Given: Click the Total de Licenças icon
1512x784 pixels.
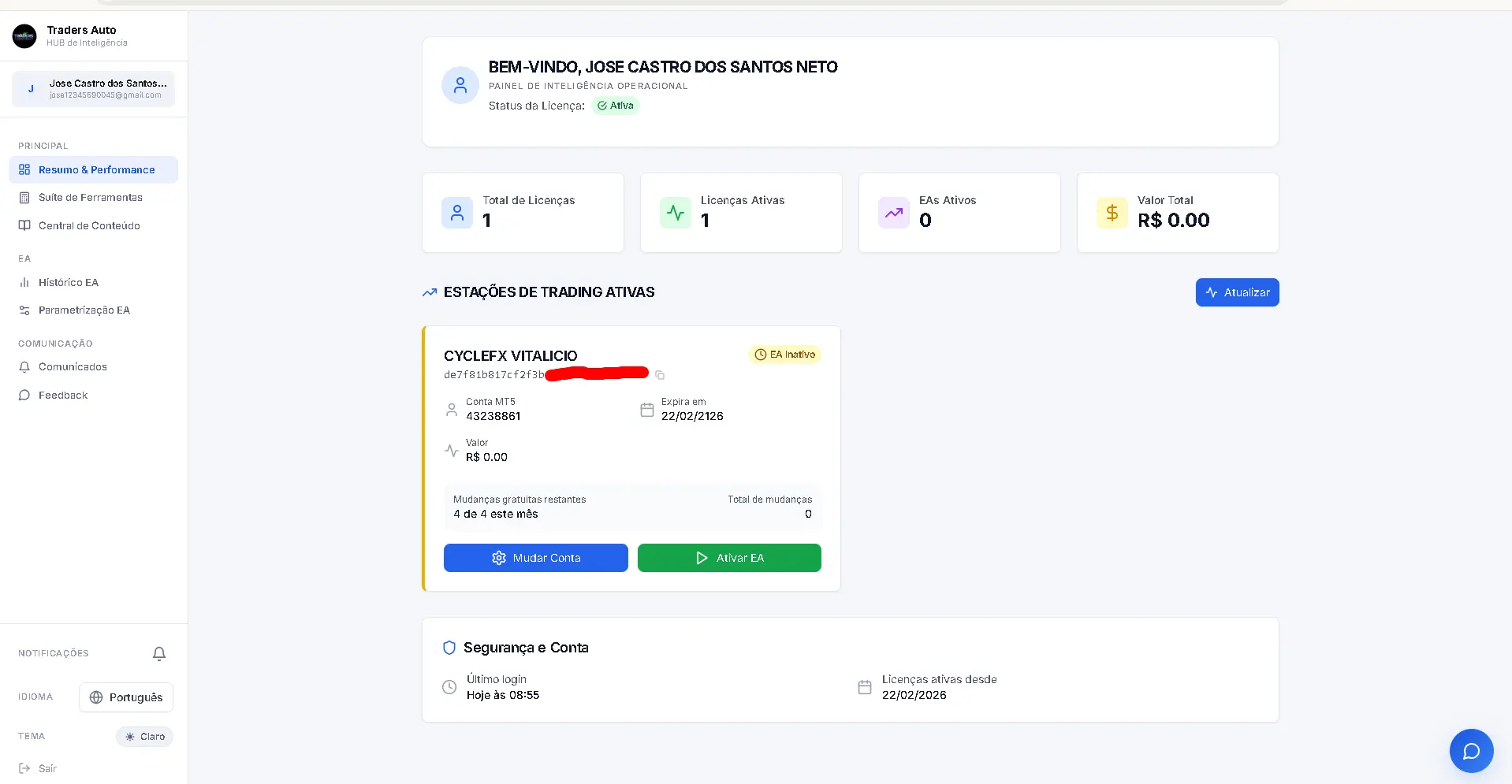Looking at the screenshot, I should point(457,213).
